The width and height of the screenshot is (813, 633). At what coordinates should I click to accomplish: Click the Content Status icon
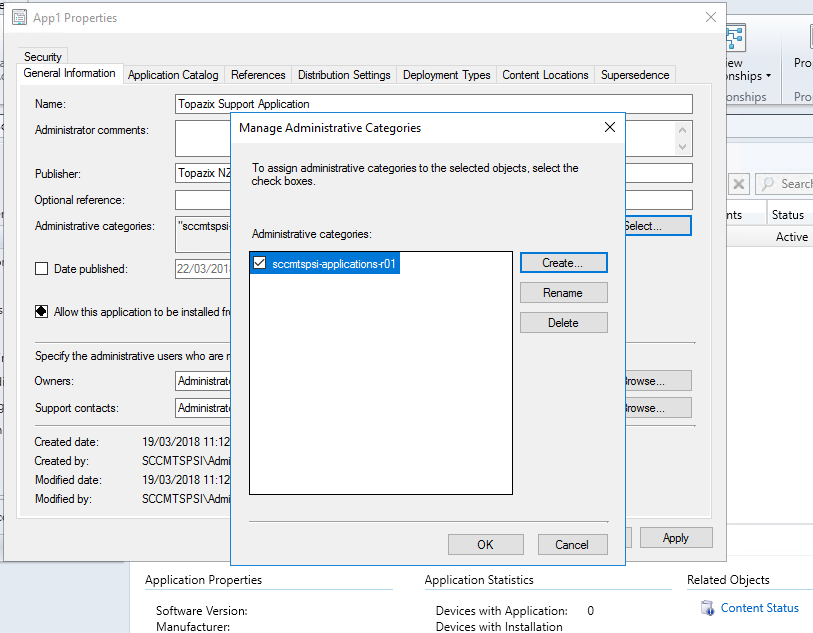[707, 608]
